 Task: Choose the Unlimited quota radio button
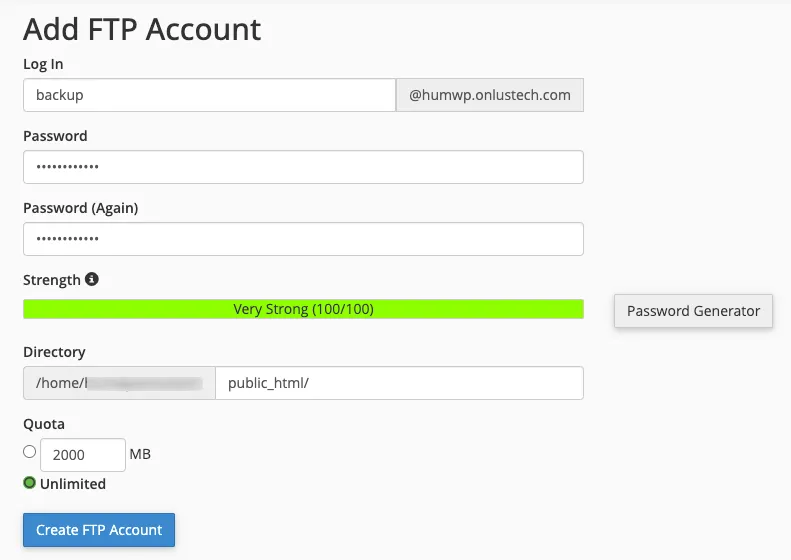[x=29, y=484]
